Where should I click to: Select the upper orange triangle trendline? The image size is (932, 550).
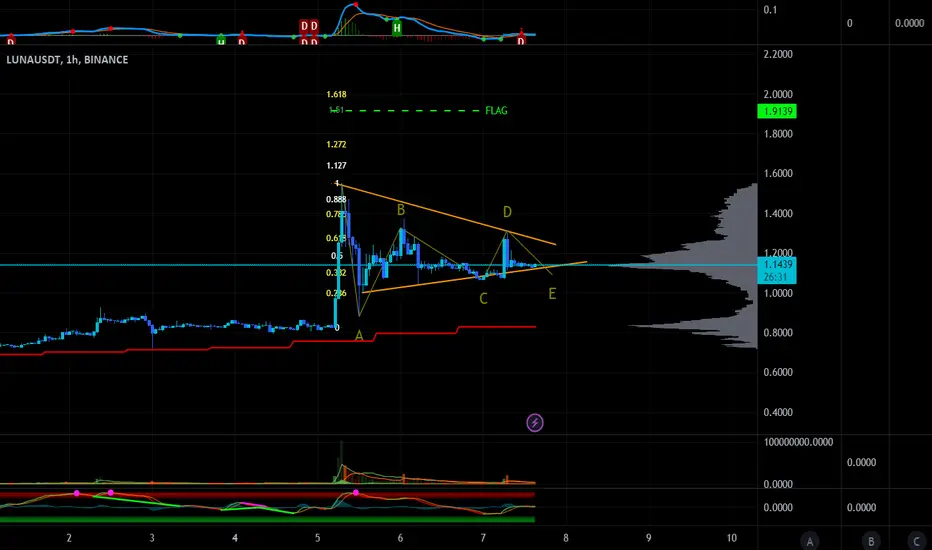tap(447, 215)
